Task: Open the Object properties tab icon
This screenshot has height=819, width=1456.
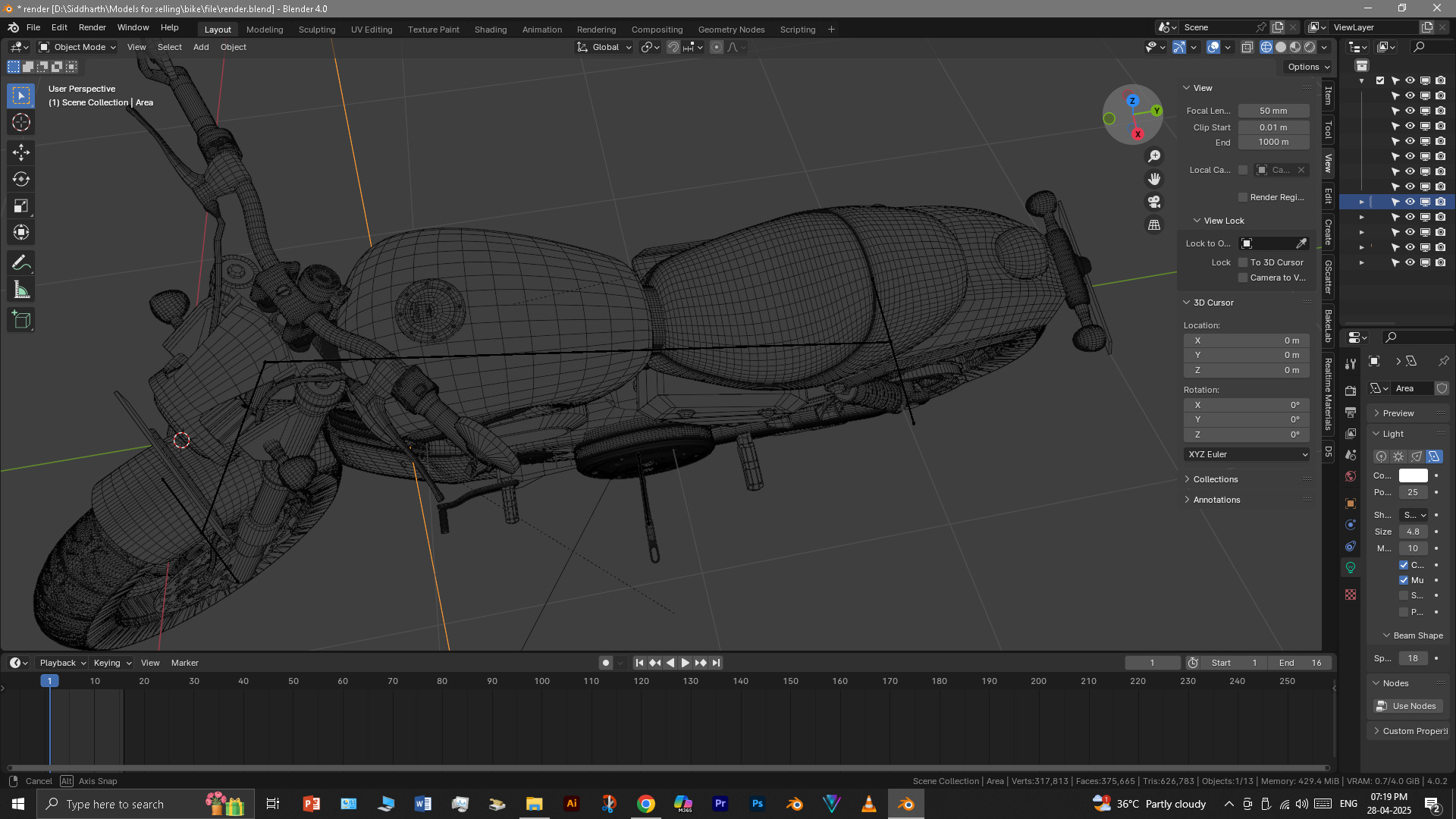Action: [x=1351, y=504]
